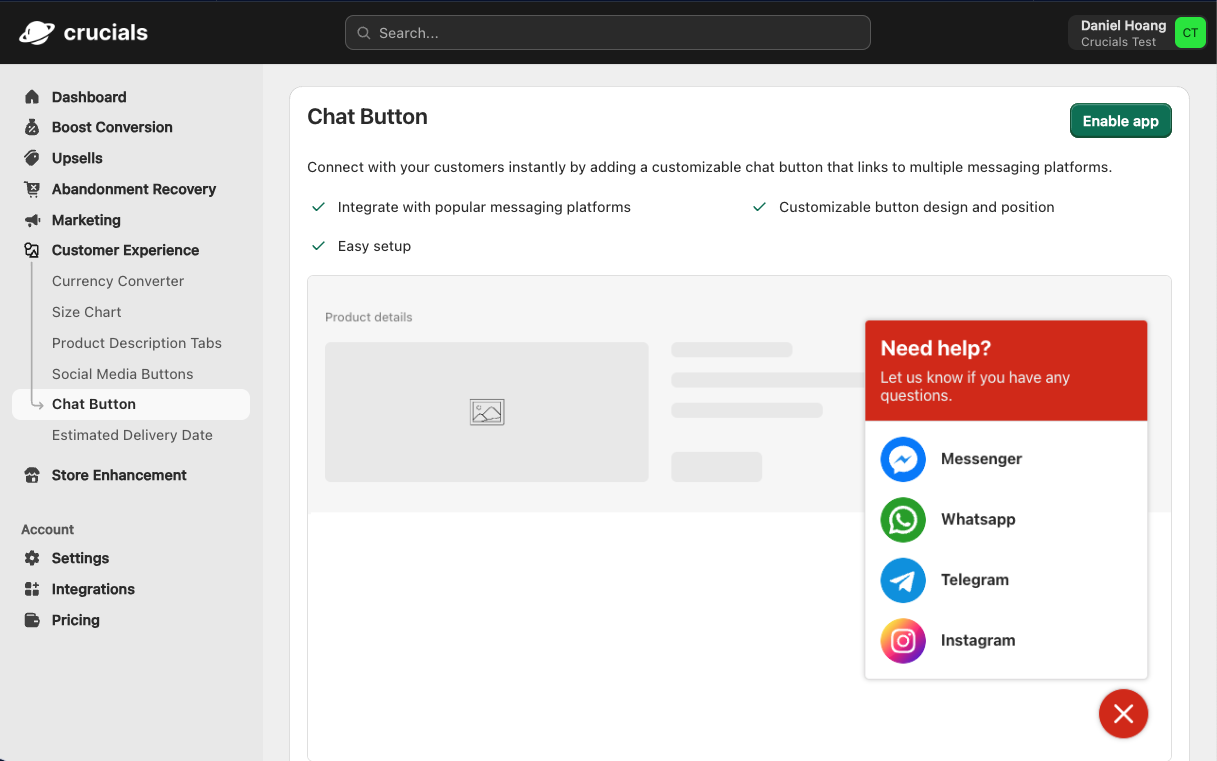This screenshot has height=761, width=1217.
Task: Click the Whatsapp logo icon
Action: point(903,520)
